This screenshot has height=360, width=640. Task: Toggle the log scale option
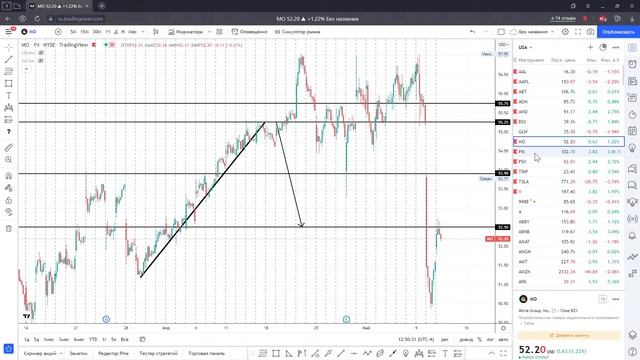point(490,340)
